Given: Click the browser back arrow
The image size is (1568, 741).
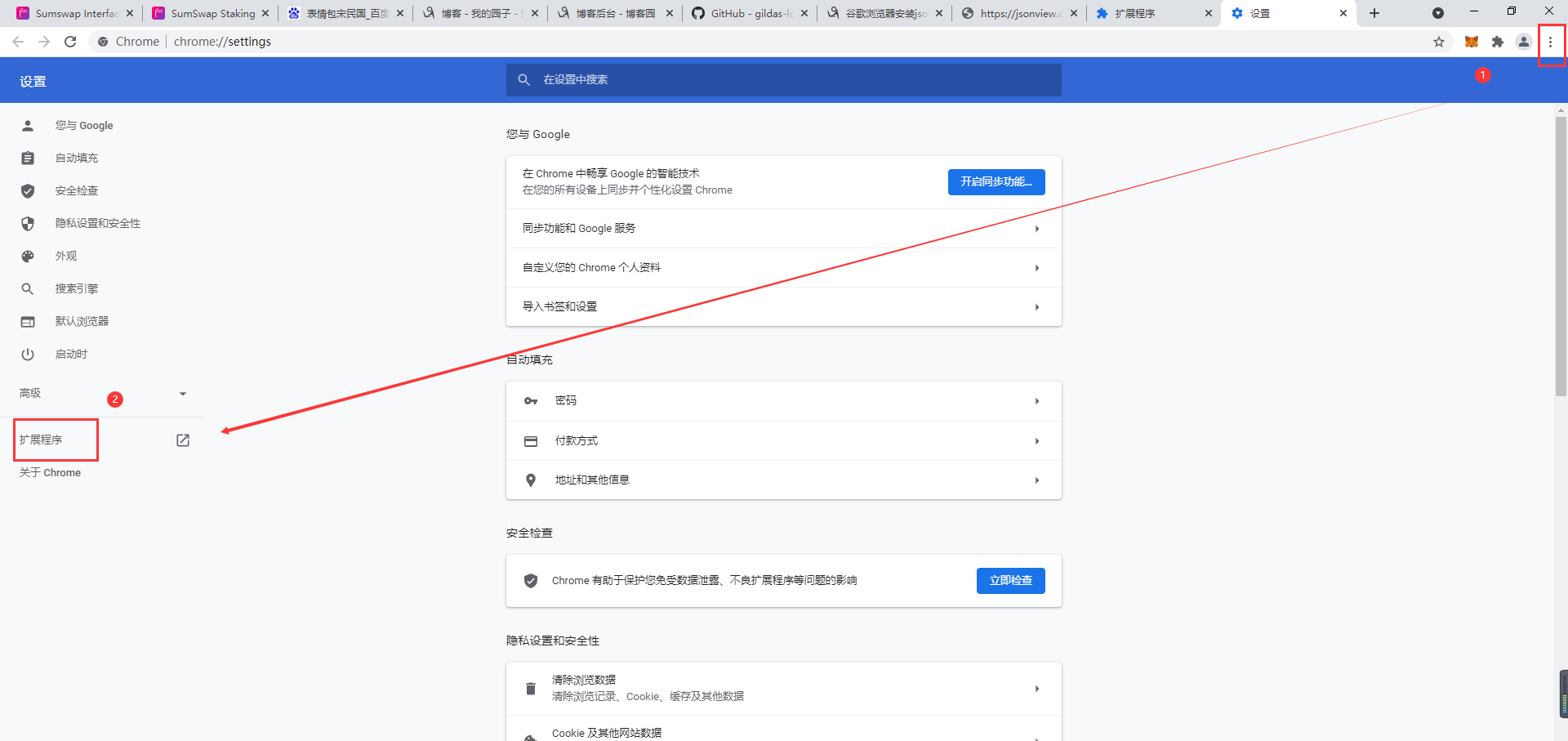Looking at the screenshot, I should coord(18,42).
